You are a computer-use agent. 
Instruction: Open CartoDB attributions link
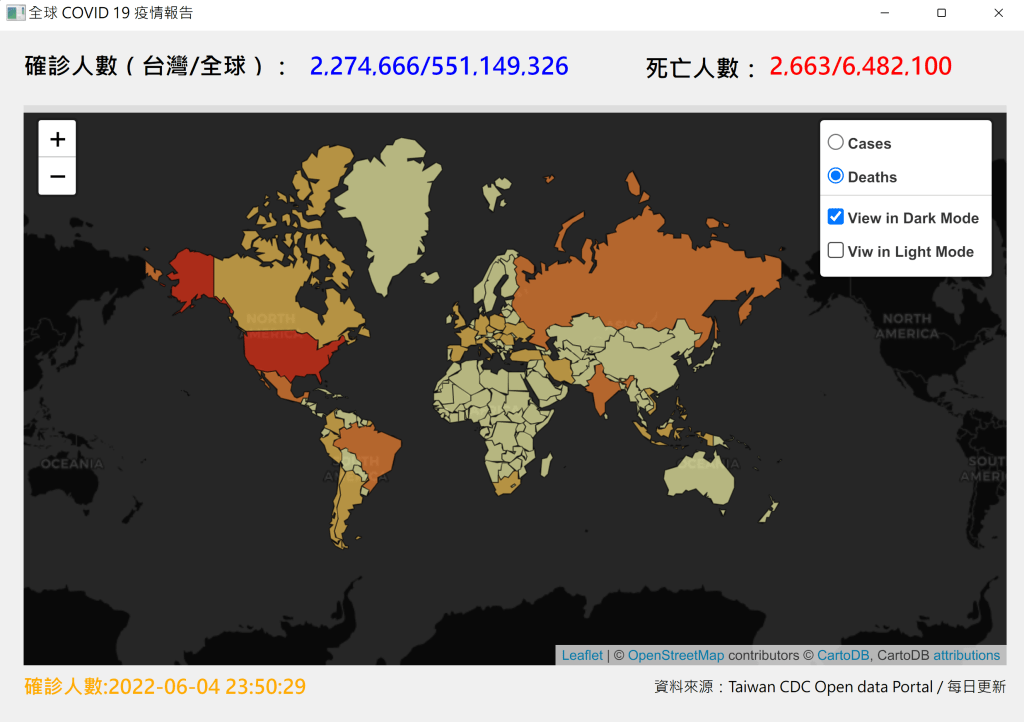click(966, 655)
